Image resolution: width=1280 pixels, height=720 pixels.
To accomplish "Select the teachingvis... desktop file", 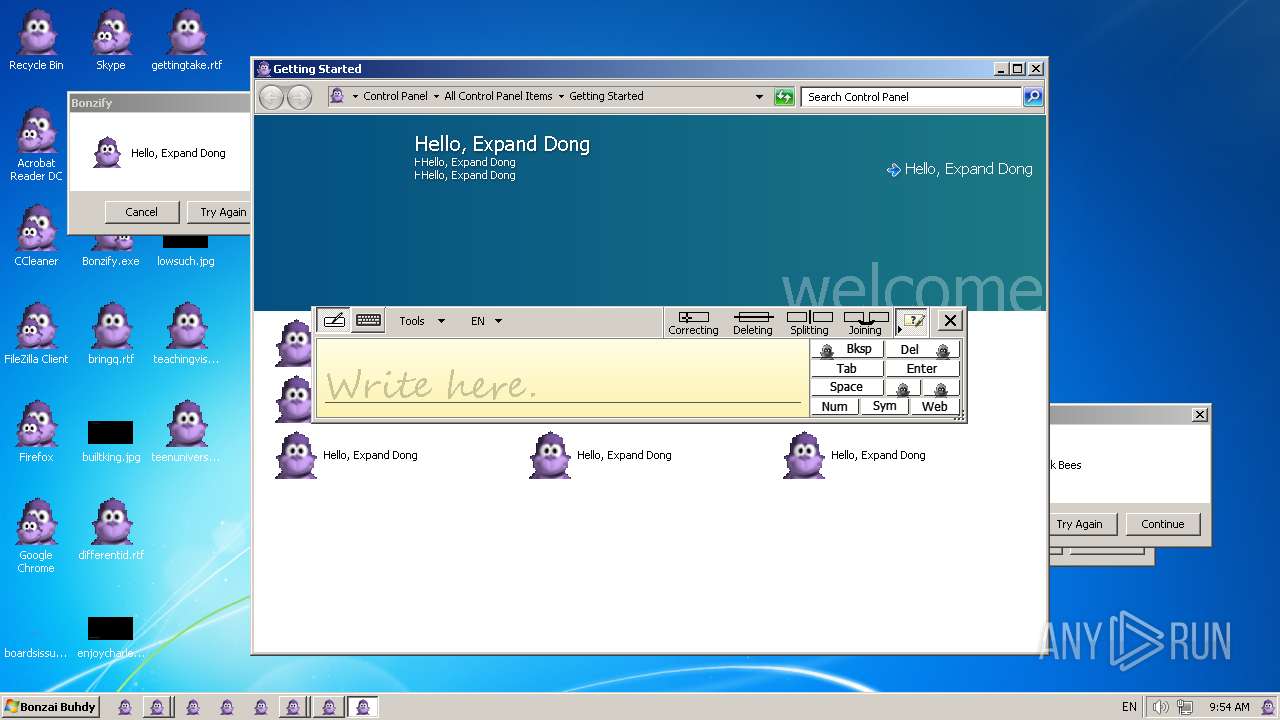I will [187, 335].
